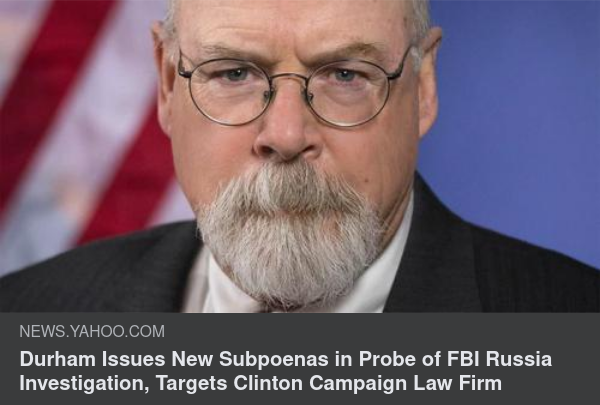Click the man's nose in the preview image
Screen dimensions: 600x405
(x=286, y=130)
